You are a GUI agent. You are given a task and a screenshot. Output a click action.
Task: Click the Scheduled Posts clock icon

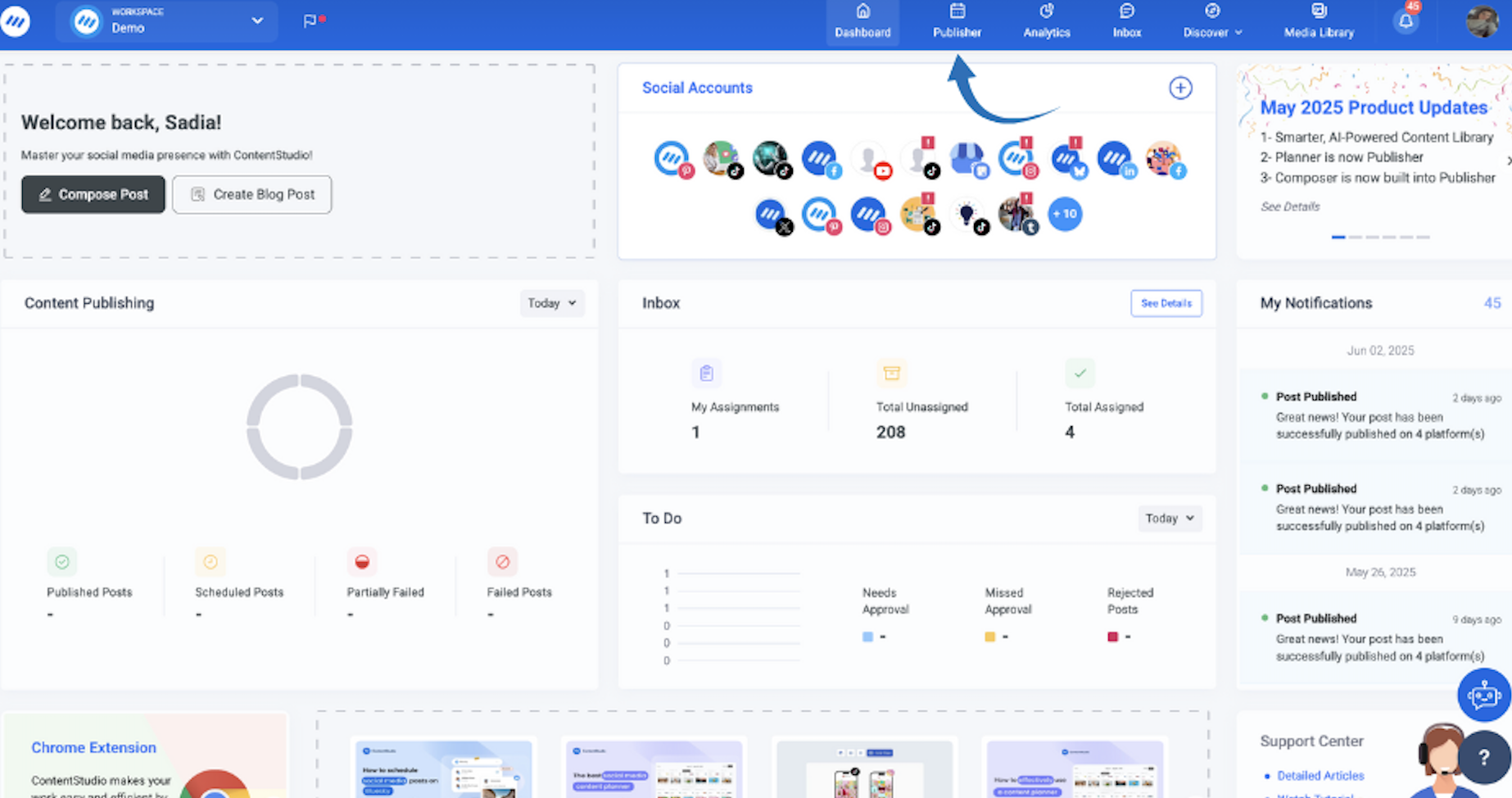(x=210, y=562)
